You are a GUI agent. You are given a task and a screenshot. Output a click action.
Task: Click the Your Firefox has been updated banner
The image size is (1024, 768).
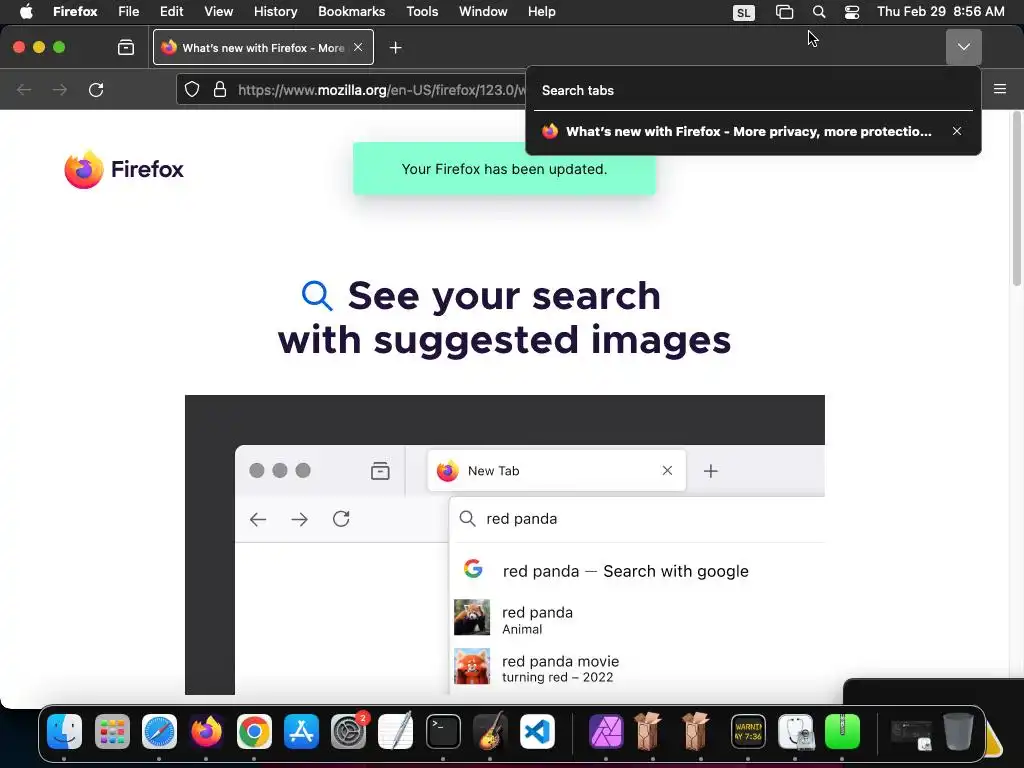(504, 169)
